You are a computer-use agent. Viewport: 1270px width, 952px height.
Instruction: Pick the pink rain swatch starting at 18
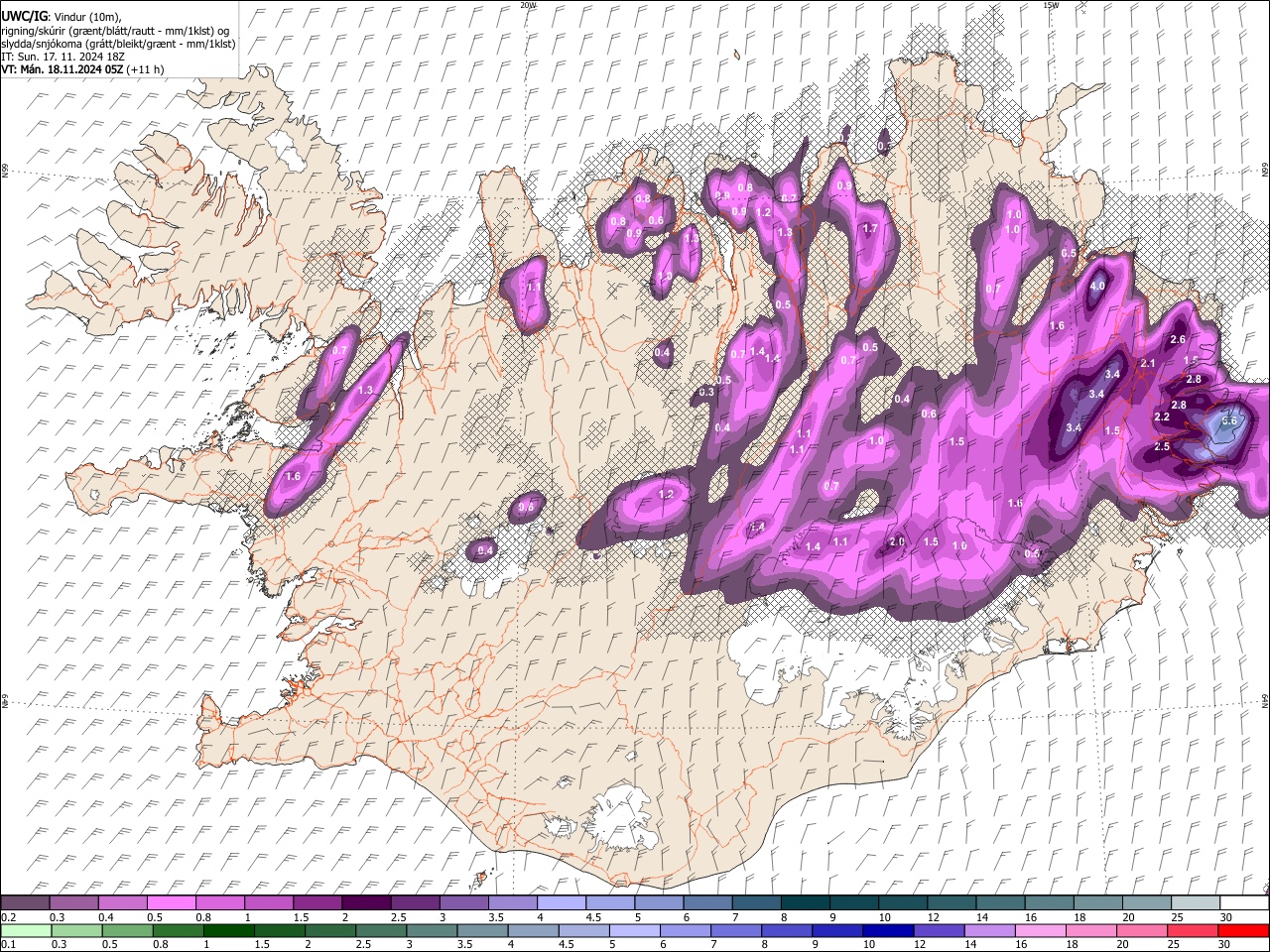click(1092, 930)
